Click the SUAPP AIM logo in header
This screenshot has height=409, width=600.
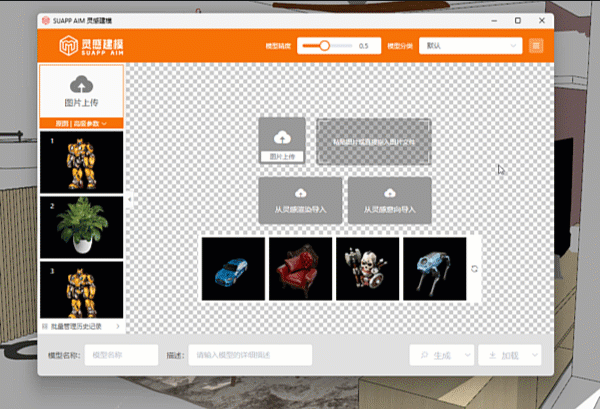[91, 46]
